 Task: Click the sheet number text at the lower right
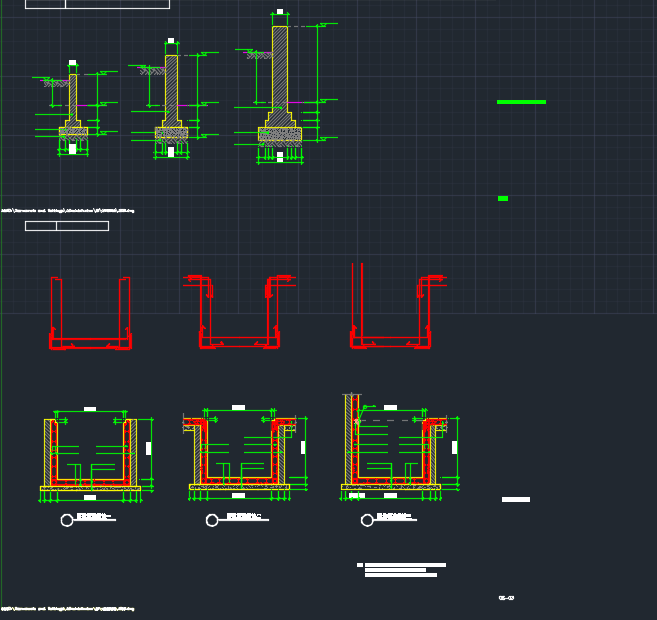506,598
